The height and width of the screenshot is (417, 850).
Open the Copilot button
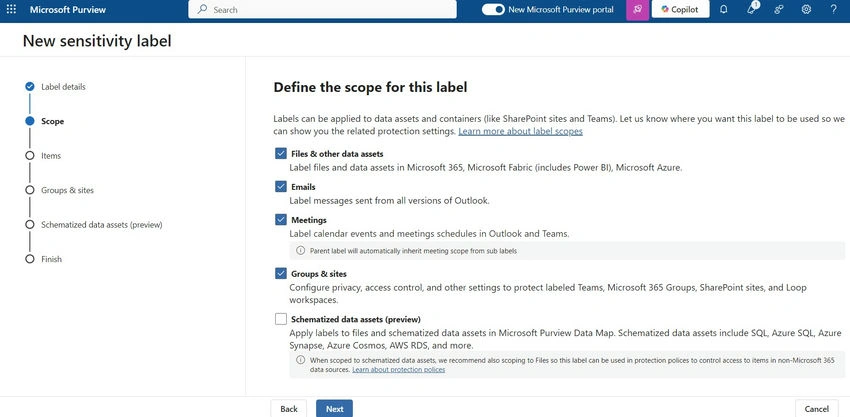click(680, 9)
